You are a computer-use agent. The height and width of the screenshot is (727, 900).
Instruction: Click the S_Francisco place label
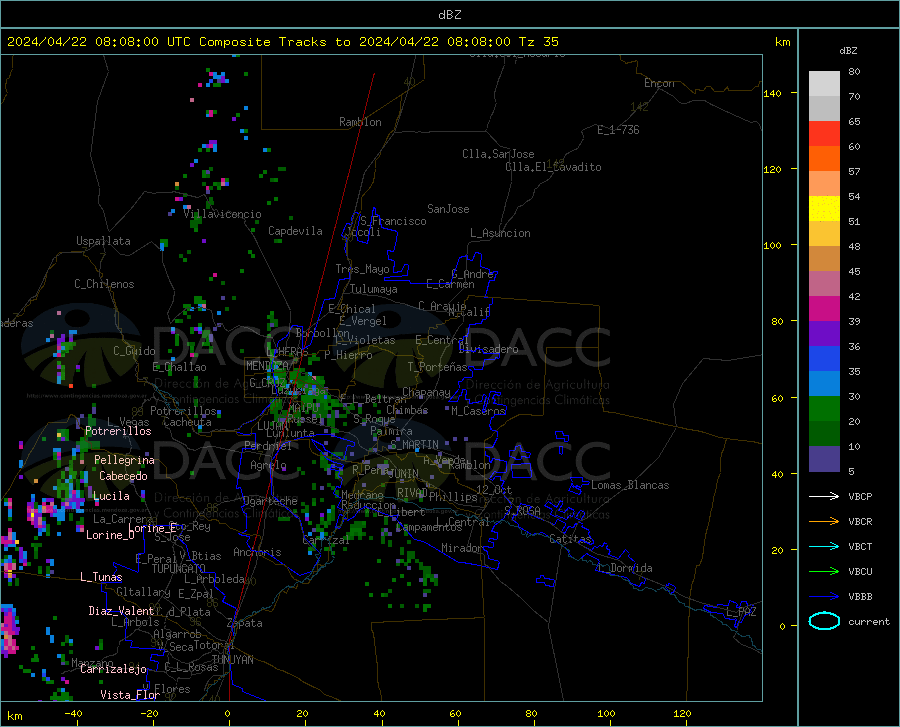pyautogui.click(x=393, y=221)
